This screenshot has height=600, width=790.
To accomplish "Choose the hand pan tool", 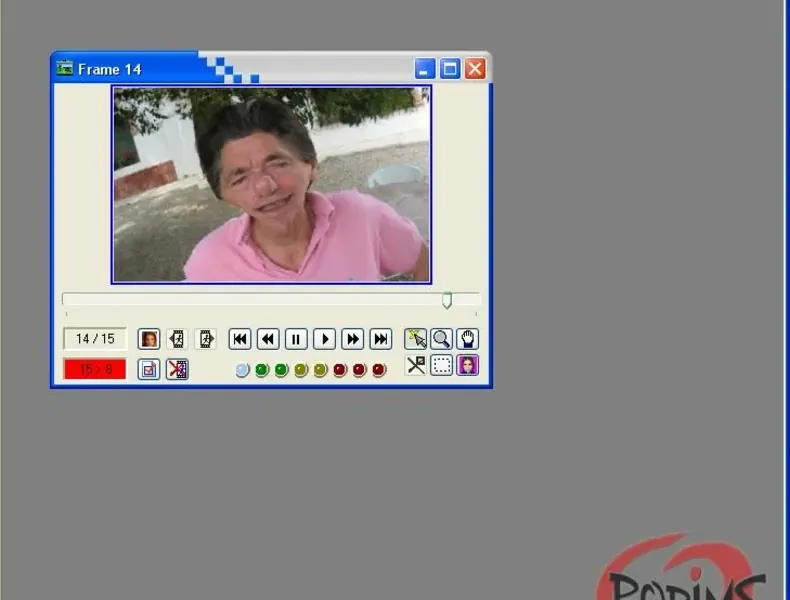I will pos(467,339).
